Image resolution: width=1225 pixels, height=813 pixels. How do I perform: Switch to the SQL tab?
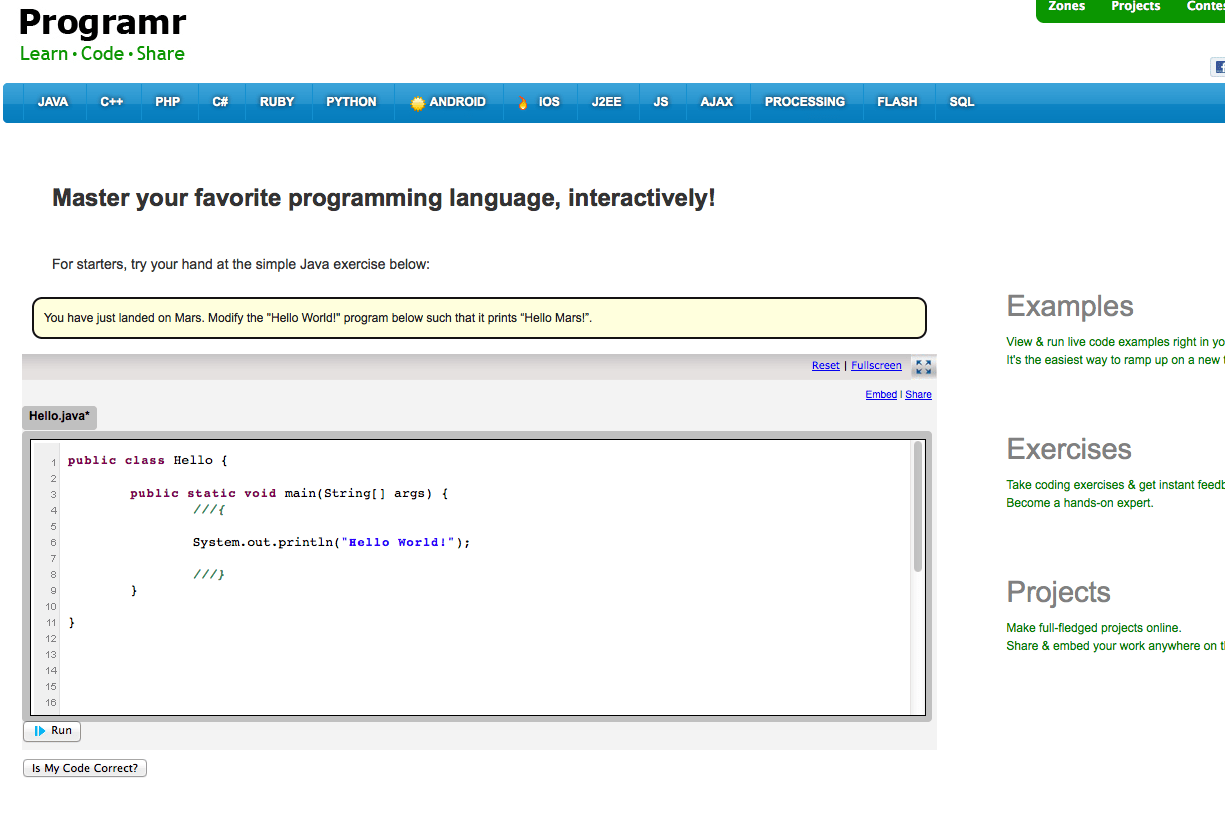click(x=961, y=101)
